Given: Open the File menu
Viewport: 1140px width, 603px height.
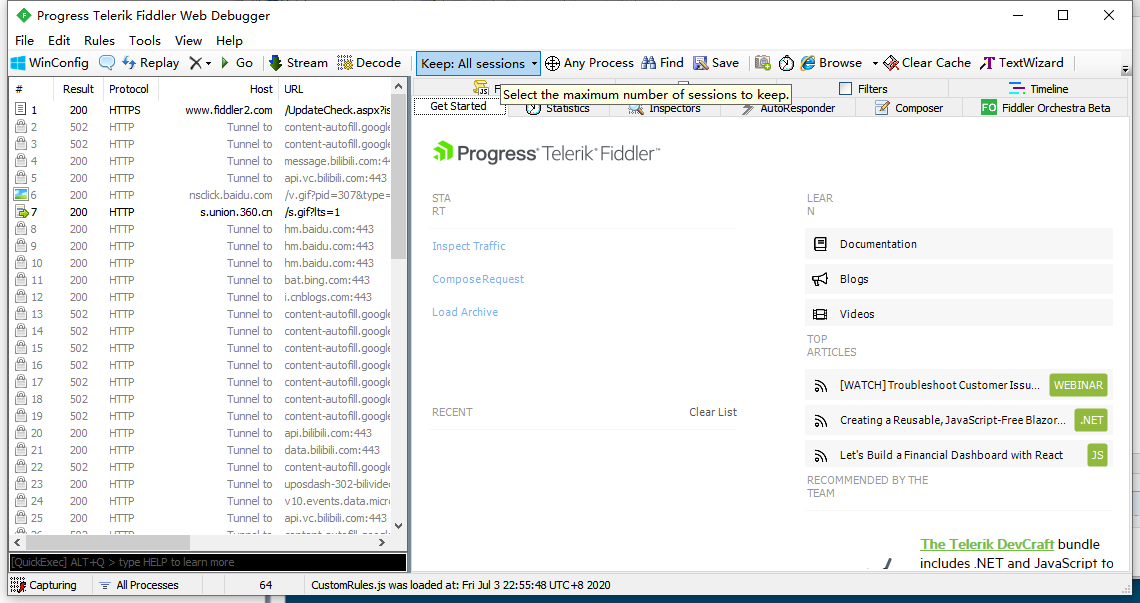Looking at the screenshot, I should pyautogui.click(x=24, y=41).
